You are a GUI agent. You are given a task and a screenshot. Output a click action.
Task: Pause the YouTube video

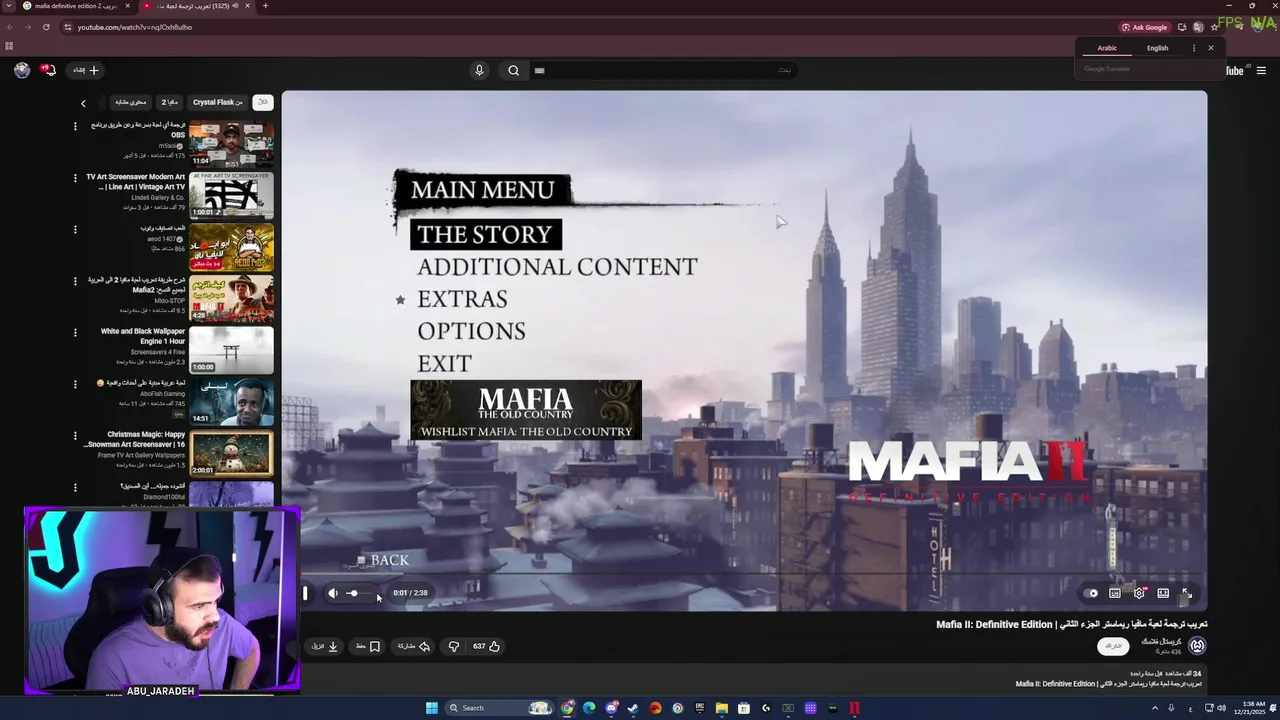tap(306, 593)
